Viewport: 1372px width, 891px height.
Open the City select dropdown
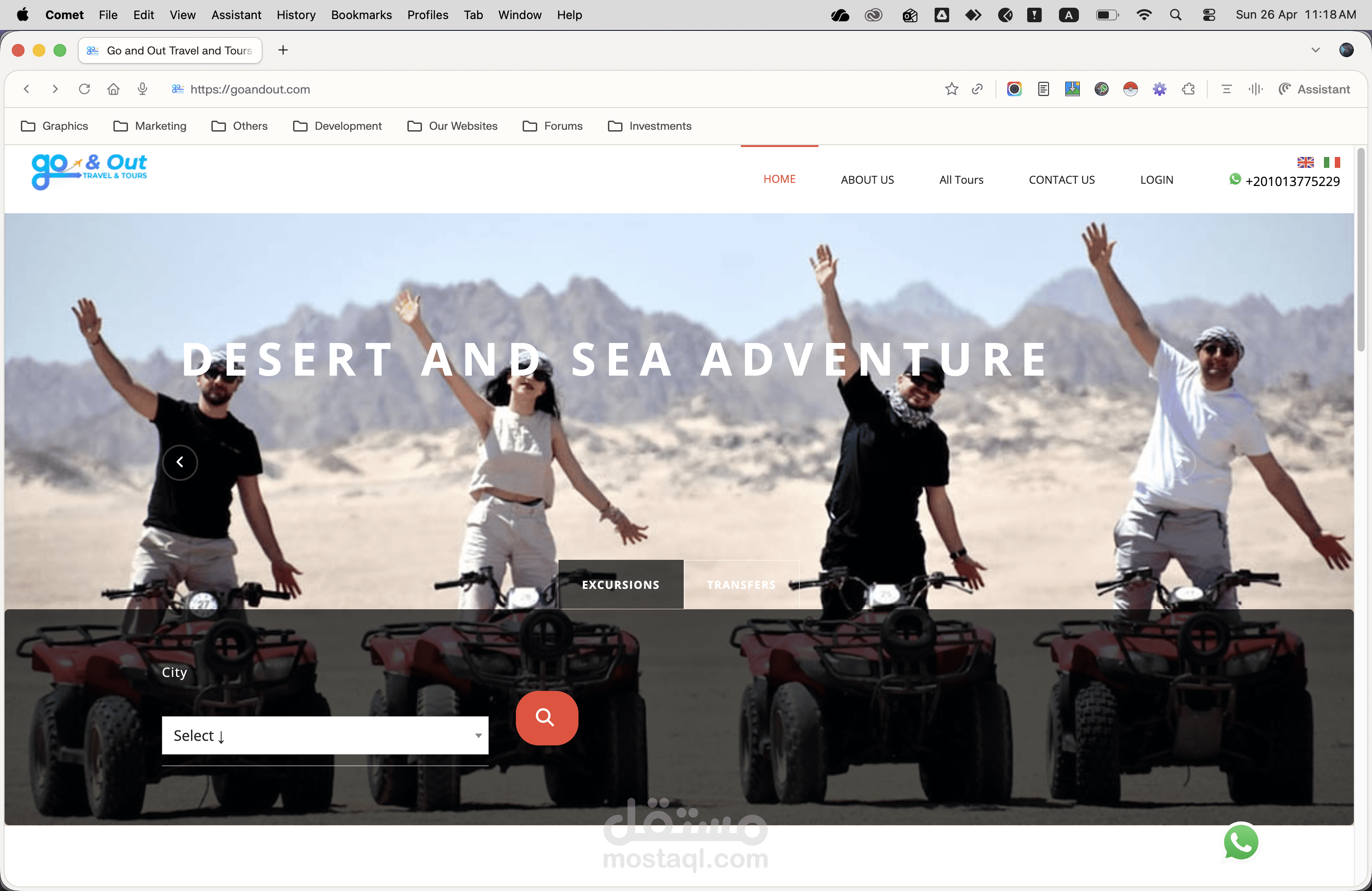[x=325, y=735]
